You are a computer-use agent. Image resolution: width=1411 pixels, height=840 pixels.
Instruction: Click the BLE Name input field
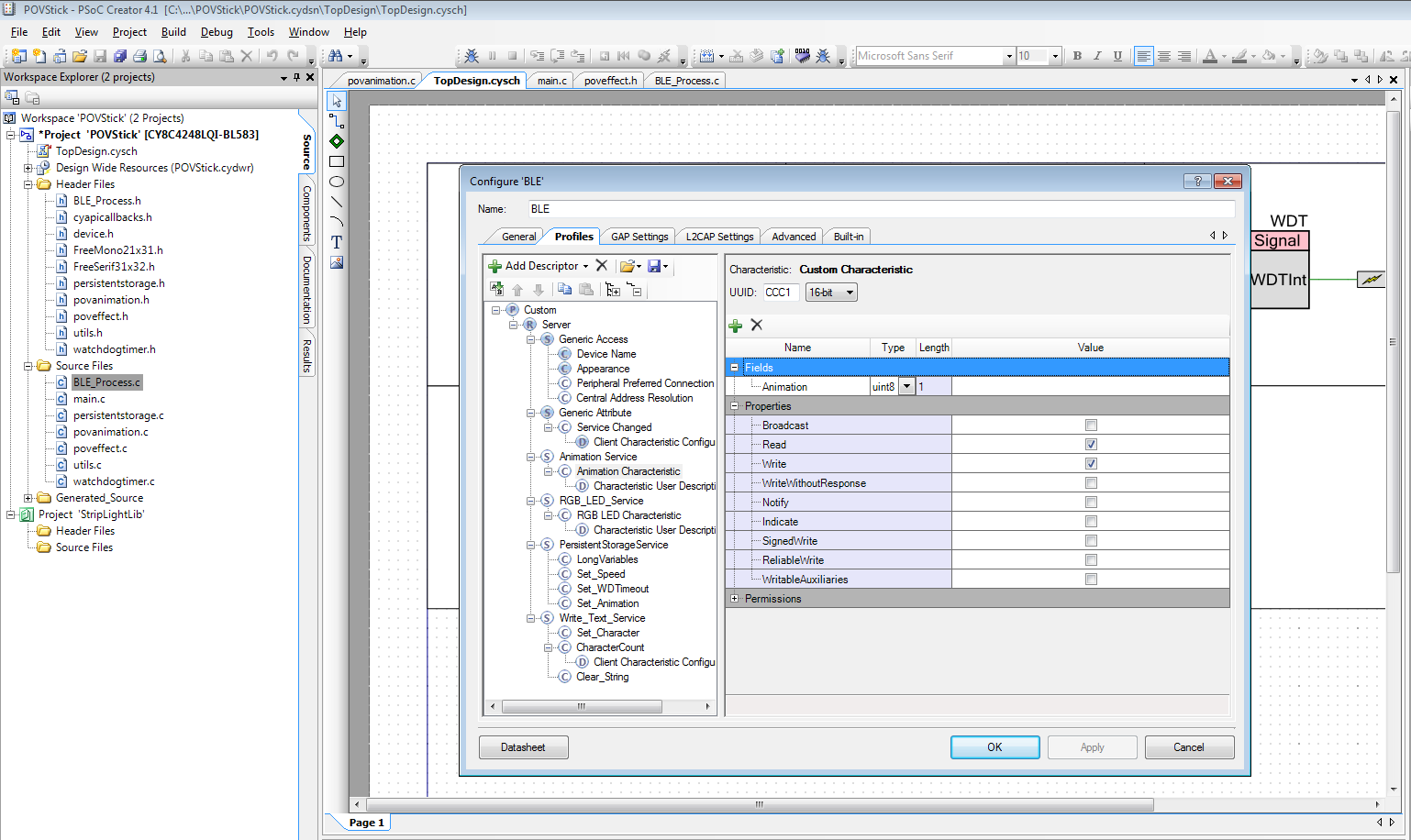(881, 209)
